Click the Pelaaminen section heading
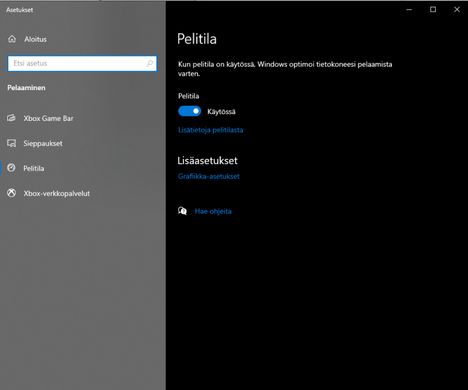Viewport: 468px width, 390px height. pos(26,88)
